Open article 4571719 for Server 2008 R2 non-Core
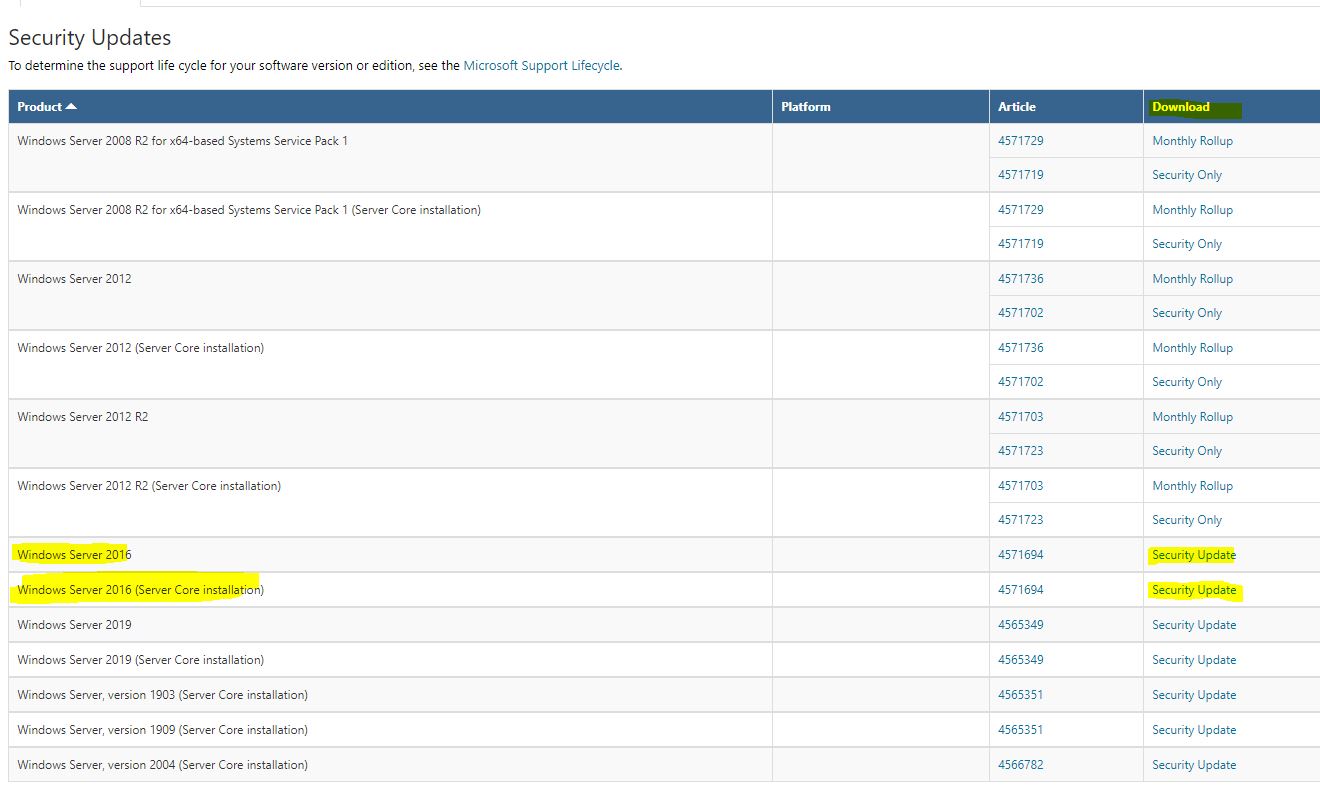The image size is (1320, 799). pyautogui.click(x=1020, y=175)
